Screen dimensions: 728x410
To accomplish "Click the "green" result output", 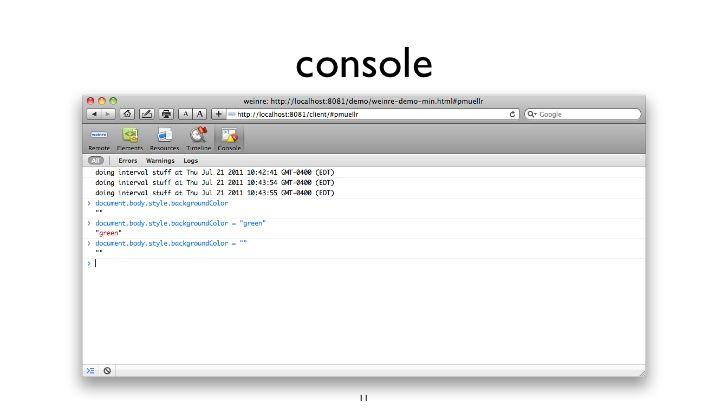I will point(108,233).
